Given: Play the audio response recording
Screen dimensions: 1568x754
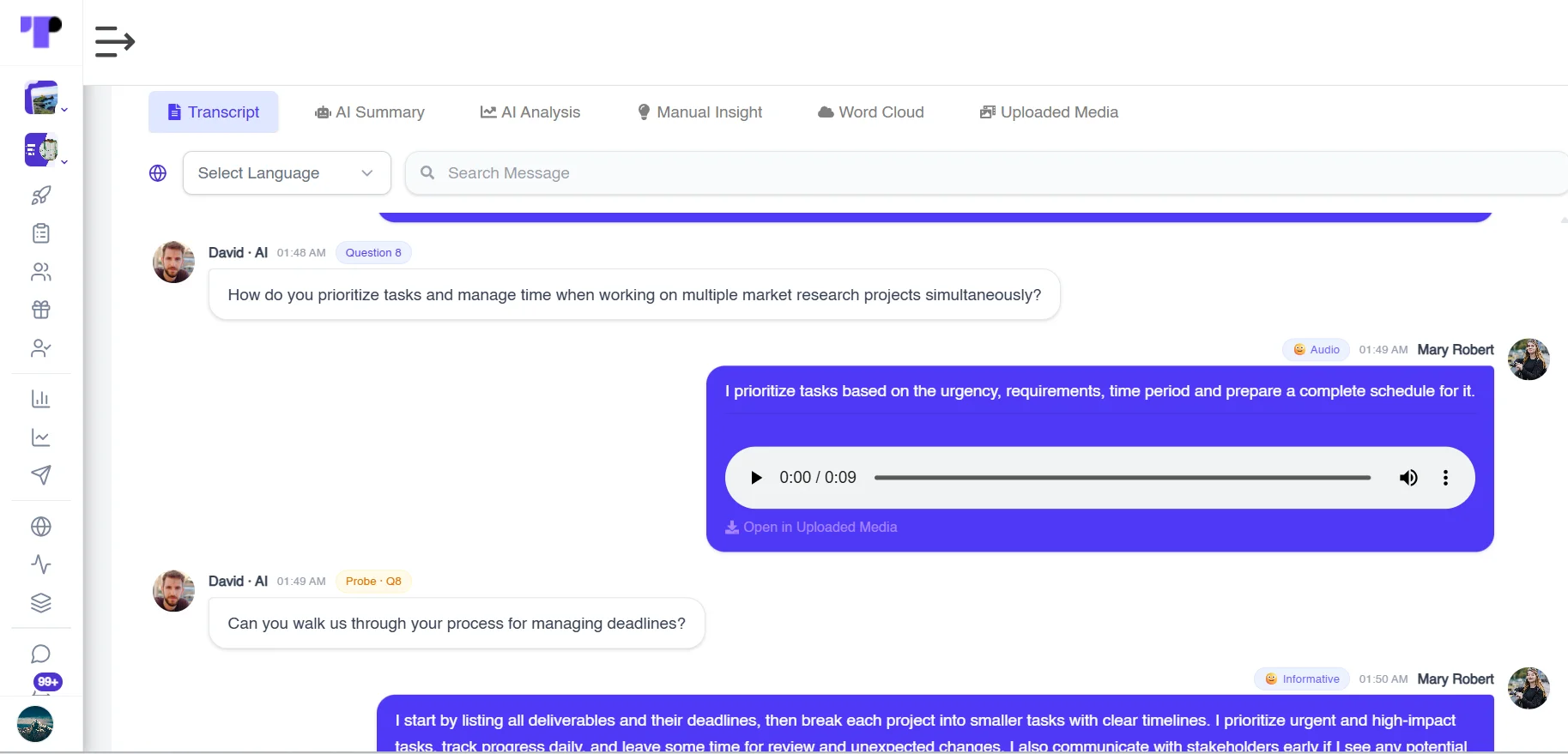Looking at the screenshot, I should point(756,478).
